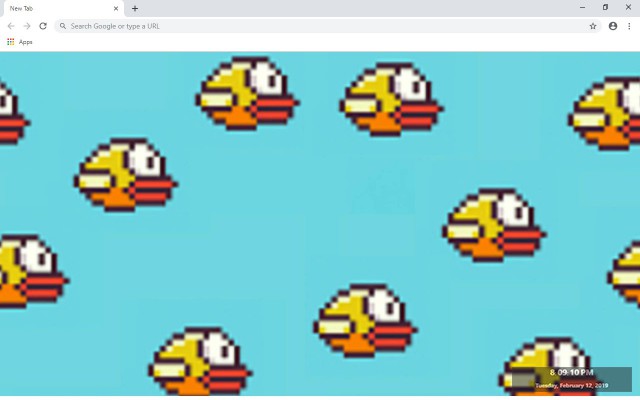Open the Chrome three-dot menu
This screenshot has height=400, width=640.
(x=629, y=26)
